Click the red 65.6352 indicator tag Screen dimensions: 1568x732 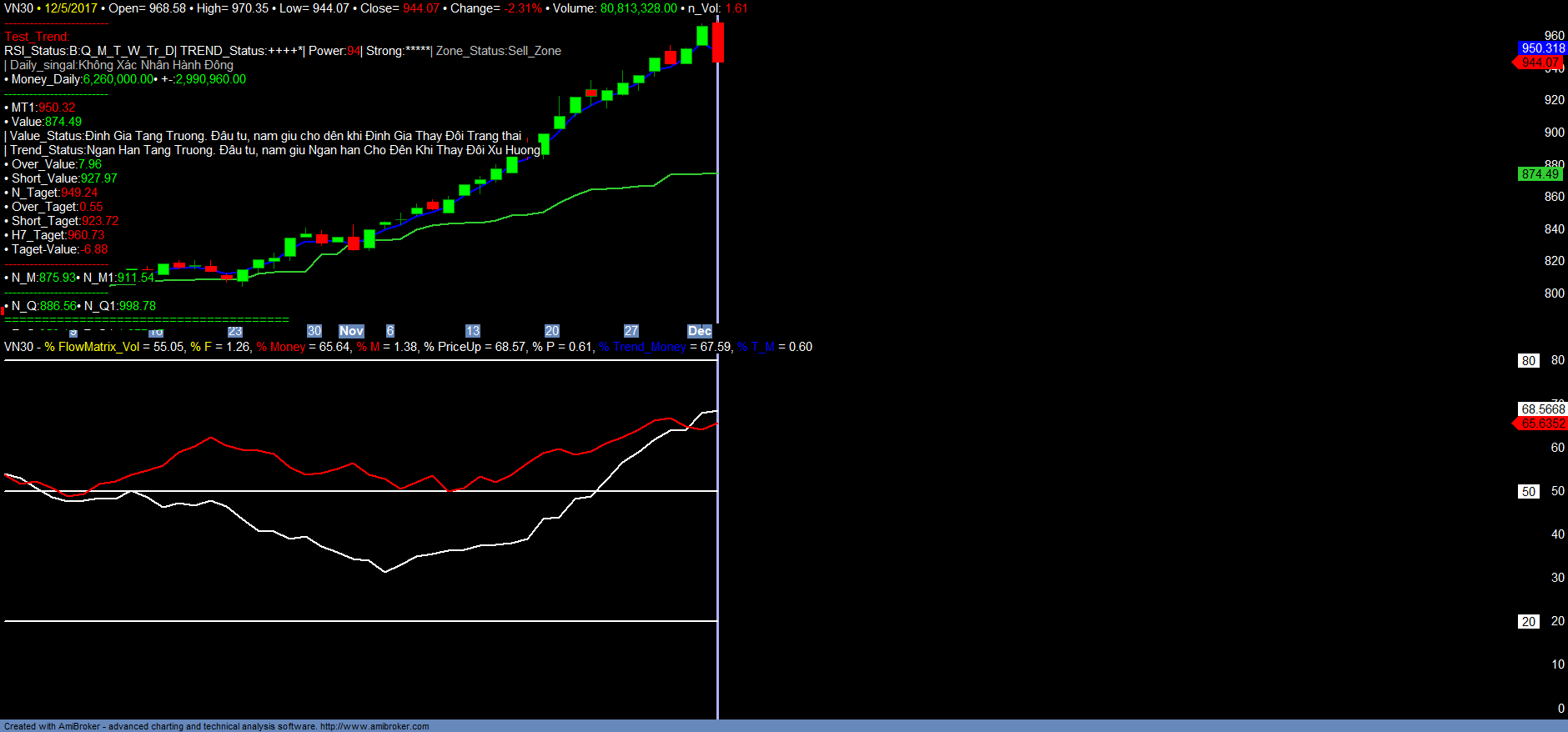tap(1542, 424)
